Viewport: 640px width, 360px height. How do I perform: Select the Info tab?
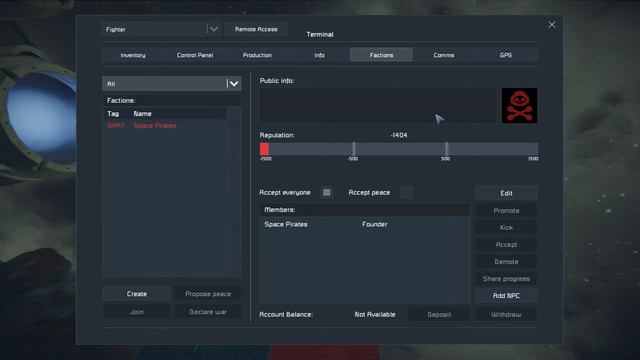pyautogui.click(x=319, y=55)
